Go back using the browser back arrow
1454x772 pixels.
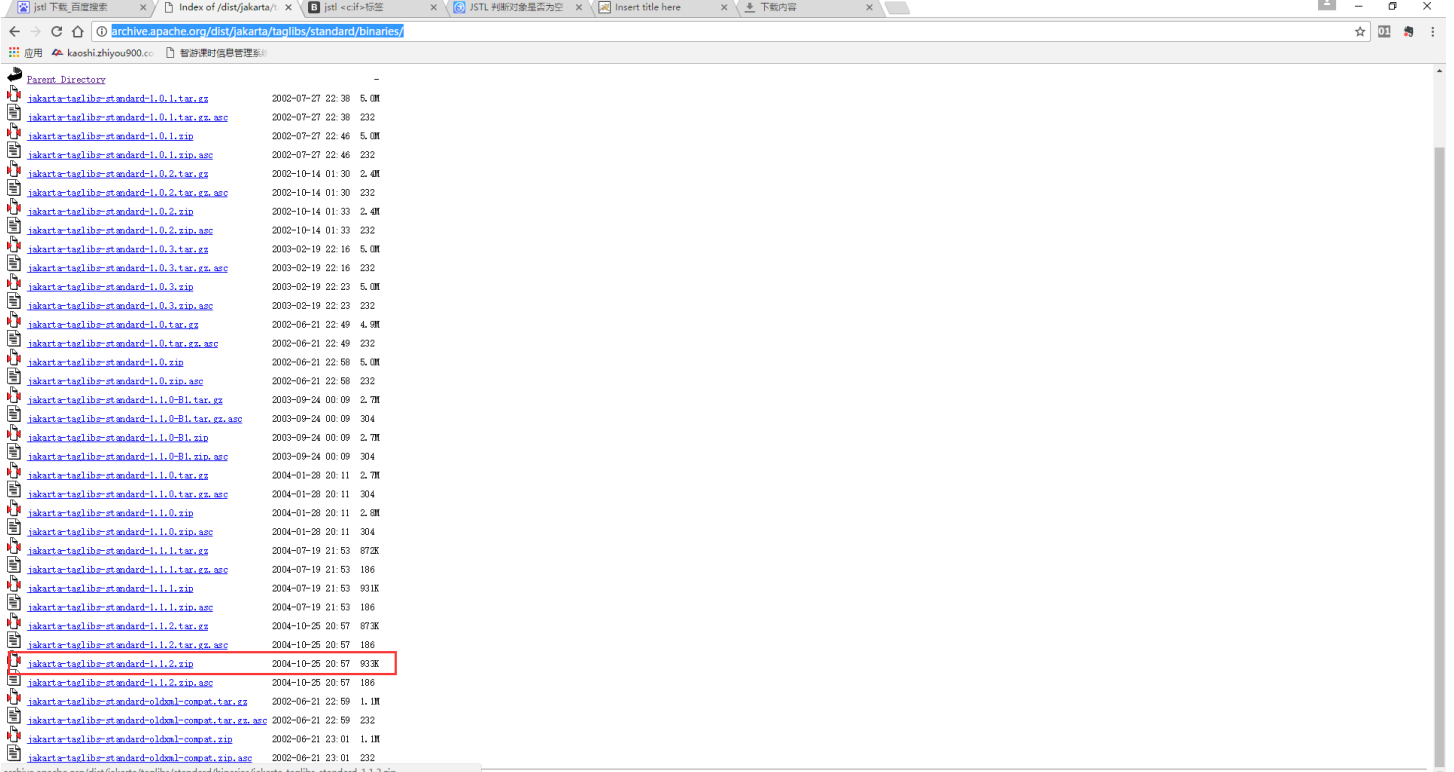[14, 32]
